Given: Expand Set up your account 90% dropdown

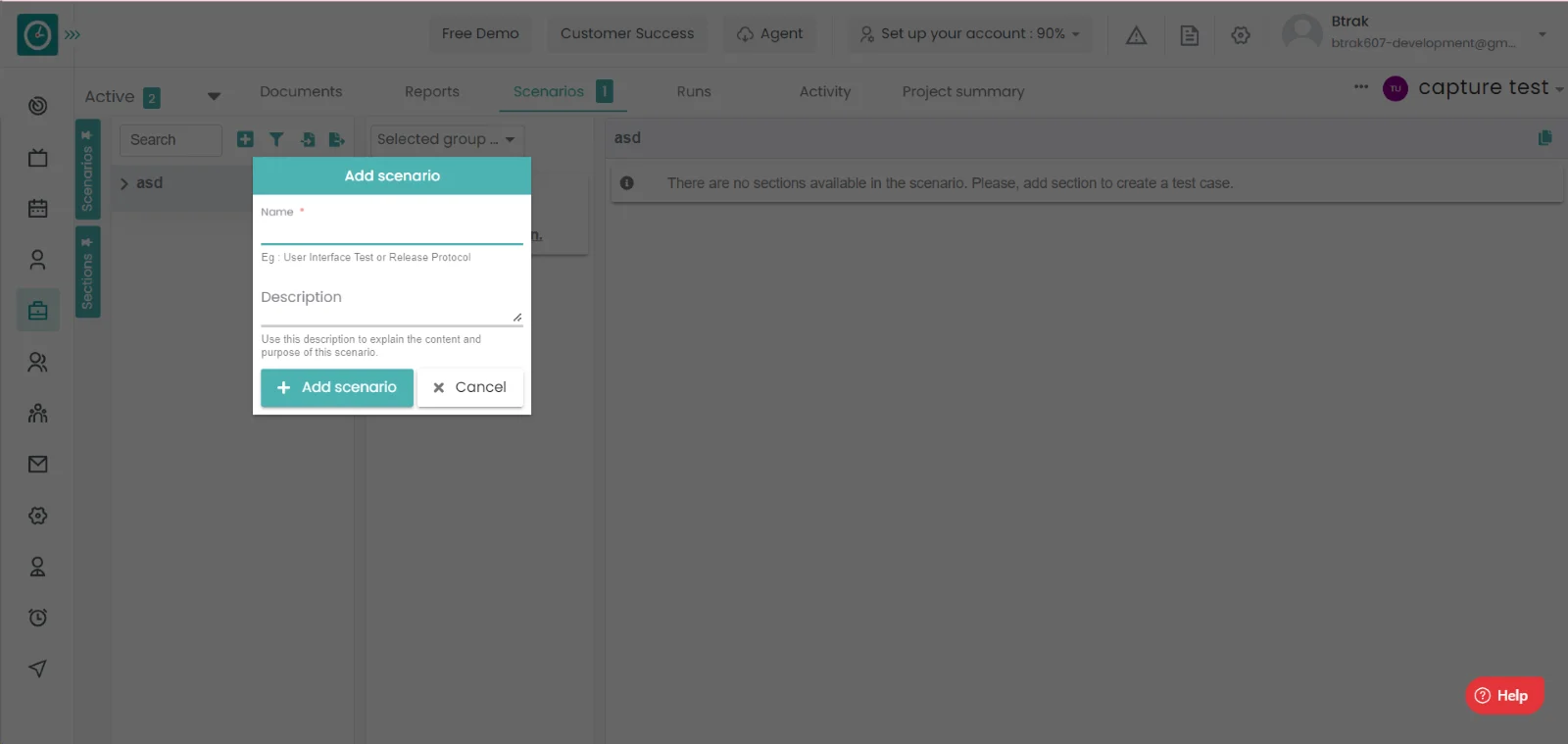Looking at the screenshot, I should click(970, 33).
